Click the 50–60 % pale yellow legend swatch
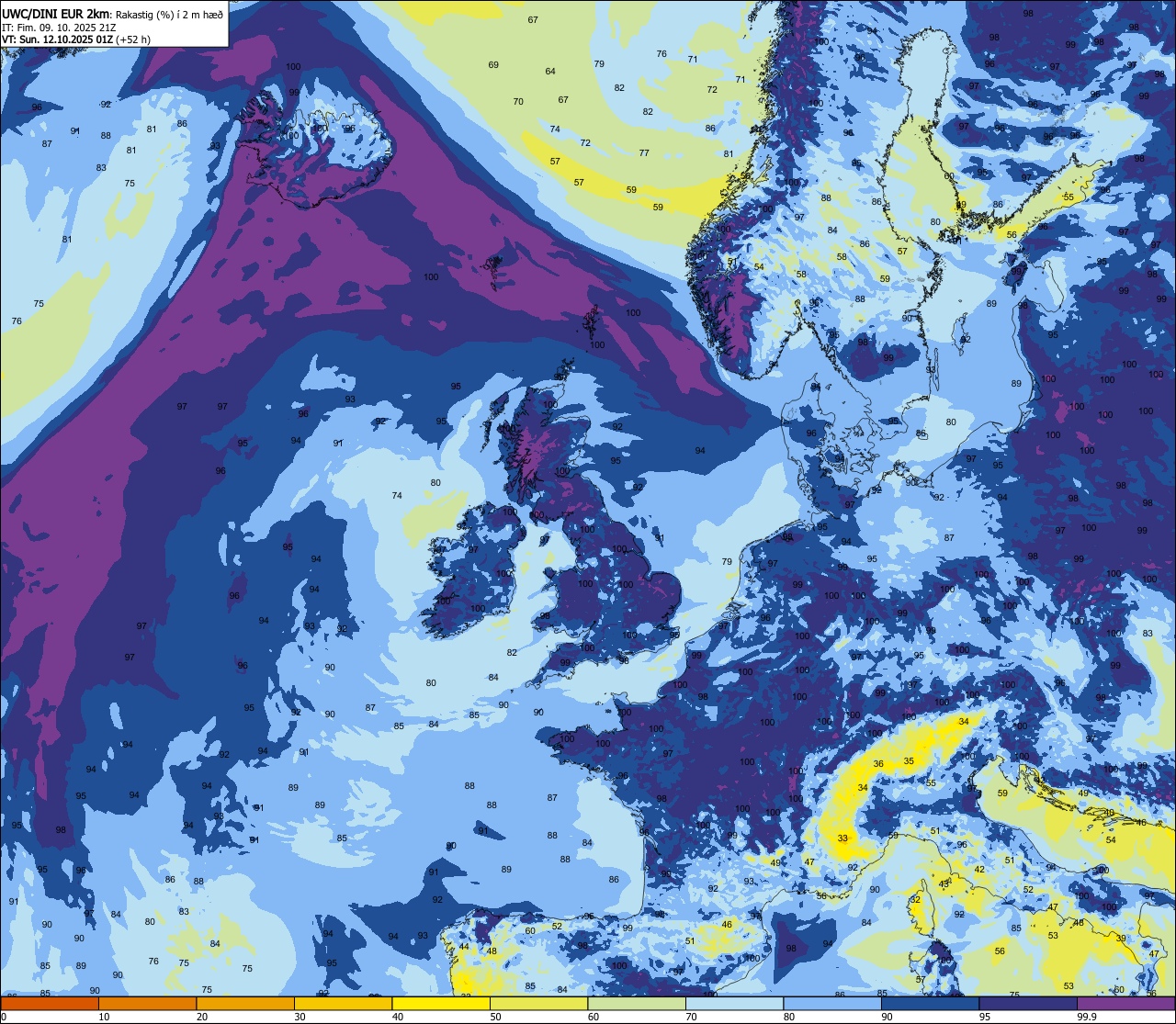 [x=538, y=1004]
